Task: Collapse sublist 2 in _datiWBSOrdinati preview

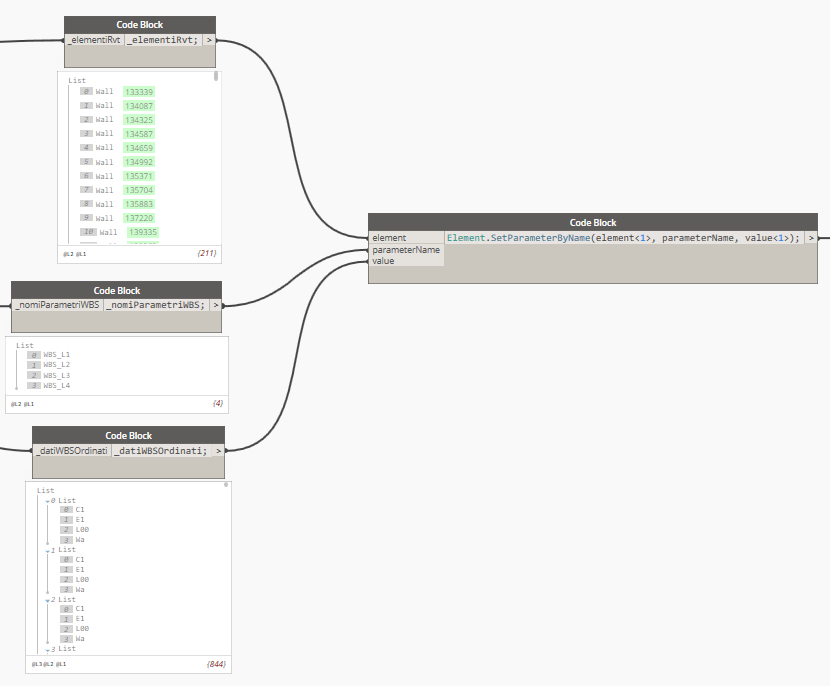Action: pos(47,600)
